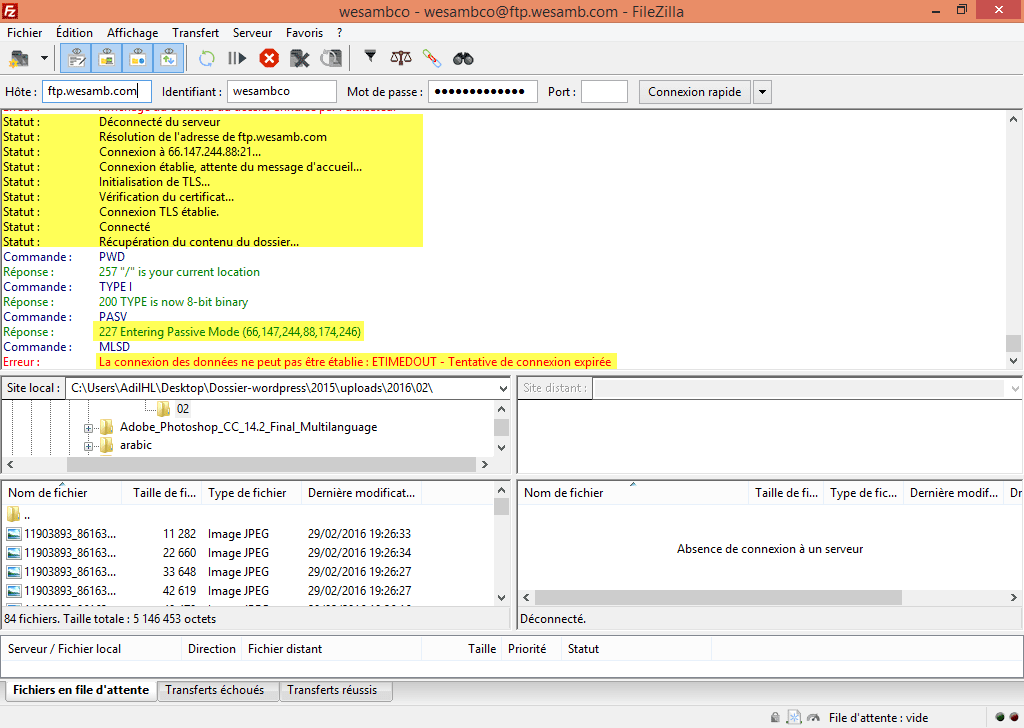Sort local files by Dernière modification column
This screenshot has height=728, width=1024.
[362, 493]
